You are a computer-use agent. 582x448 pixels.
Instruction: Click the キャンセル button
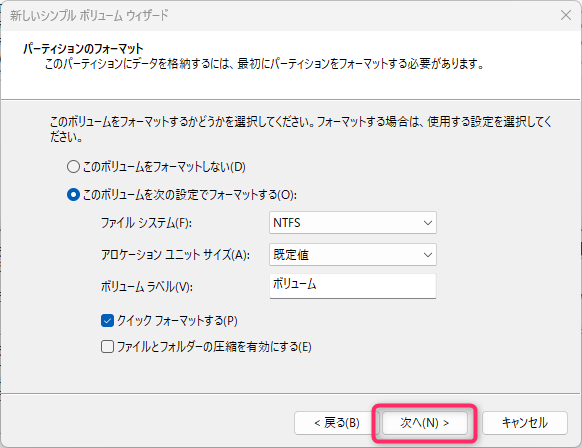click(525, 423)
